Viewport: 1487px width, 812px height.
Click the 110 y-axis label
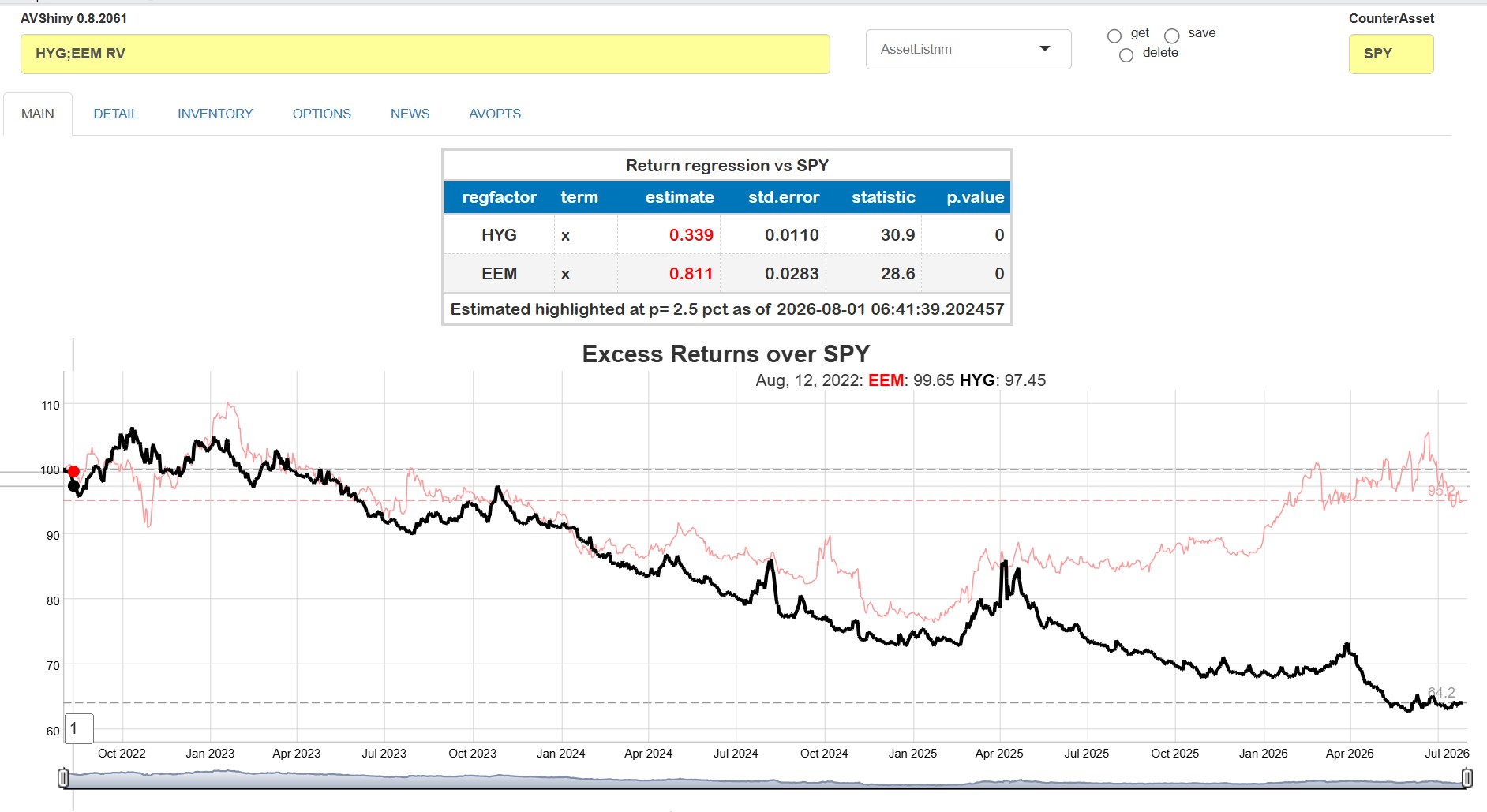click(x=51, y=406)
